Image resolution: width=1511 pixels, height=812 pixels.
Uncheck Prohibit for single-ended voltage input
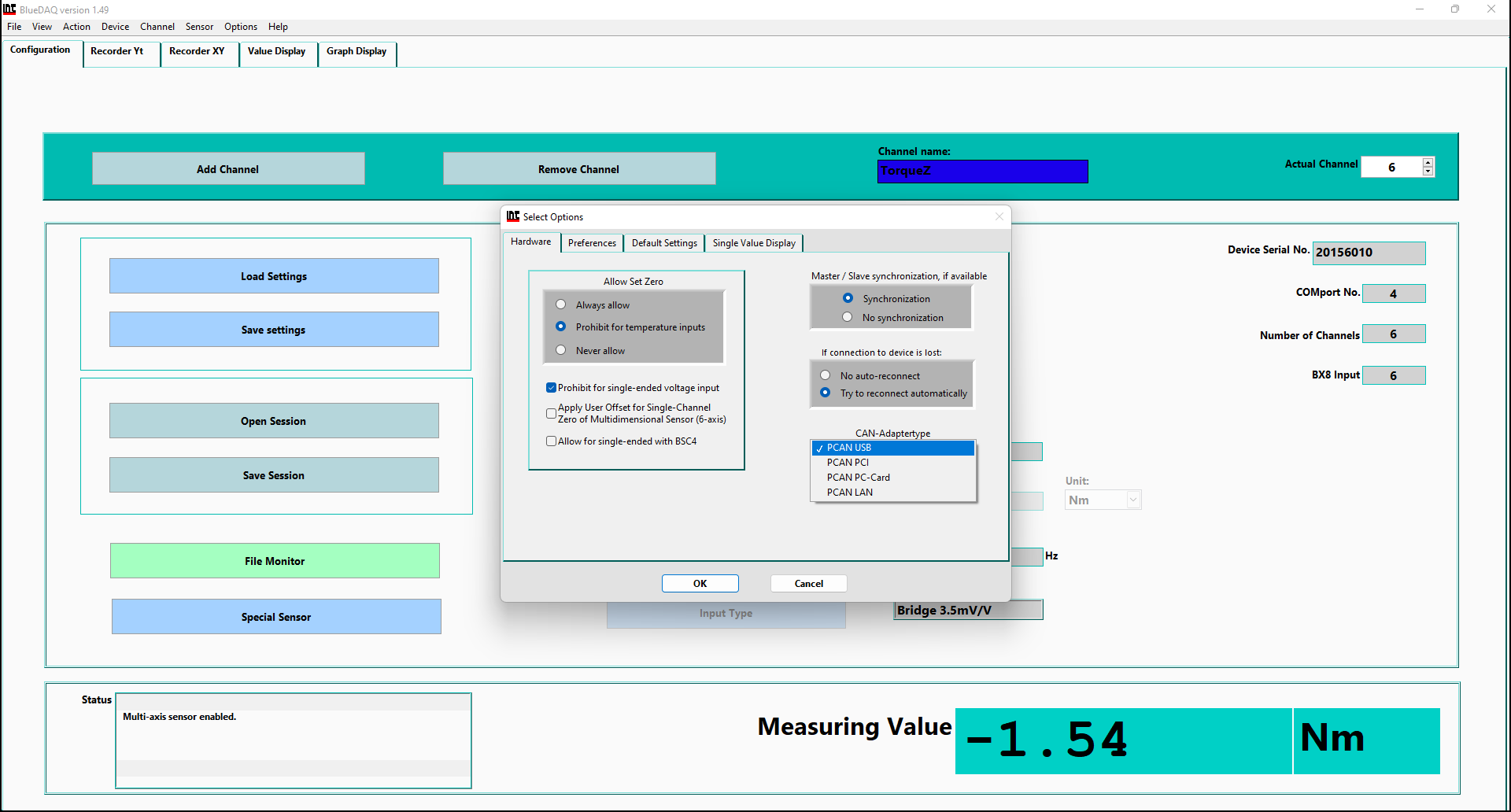551,388
